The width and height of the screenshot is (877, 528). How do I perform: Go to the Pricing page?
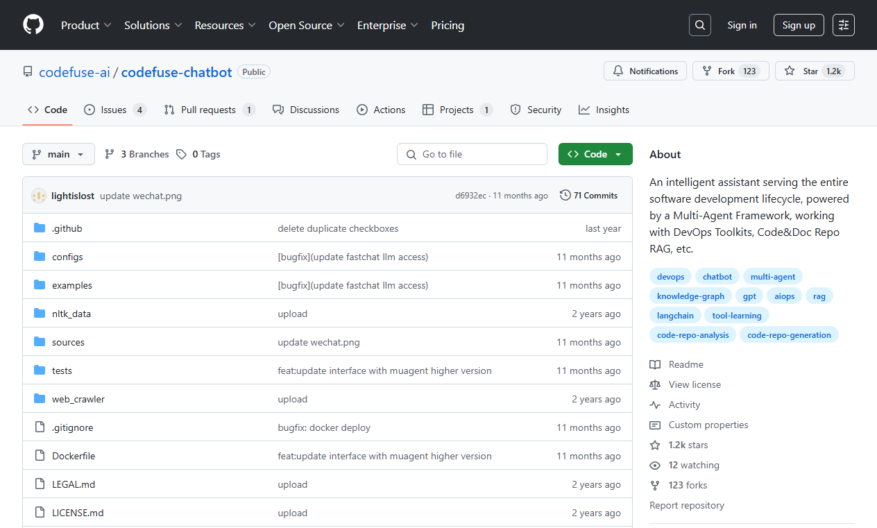[x=447, y=25]
